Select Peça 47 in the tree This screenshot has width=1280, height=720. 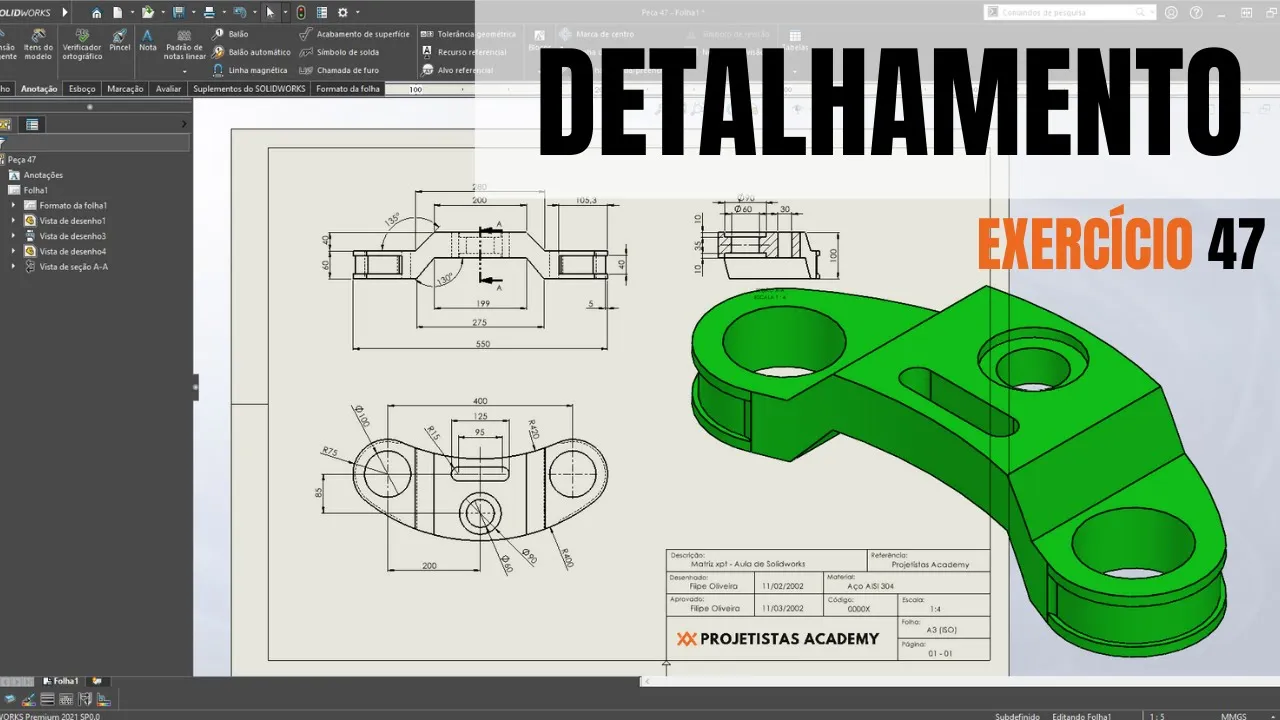point(22,159)
